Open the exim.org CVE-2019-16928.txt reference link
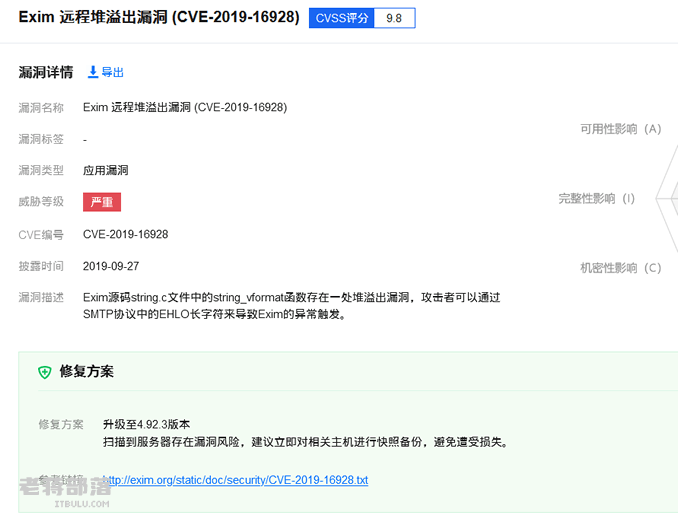 coord(236,480)
